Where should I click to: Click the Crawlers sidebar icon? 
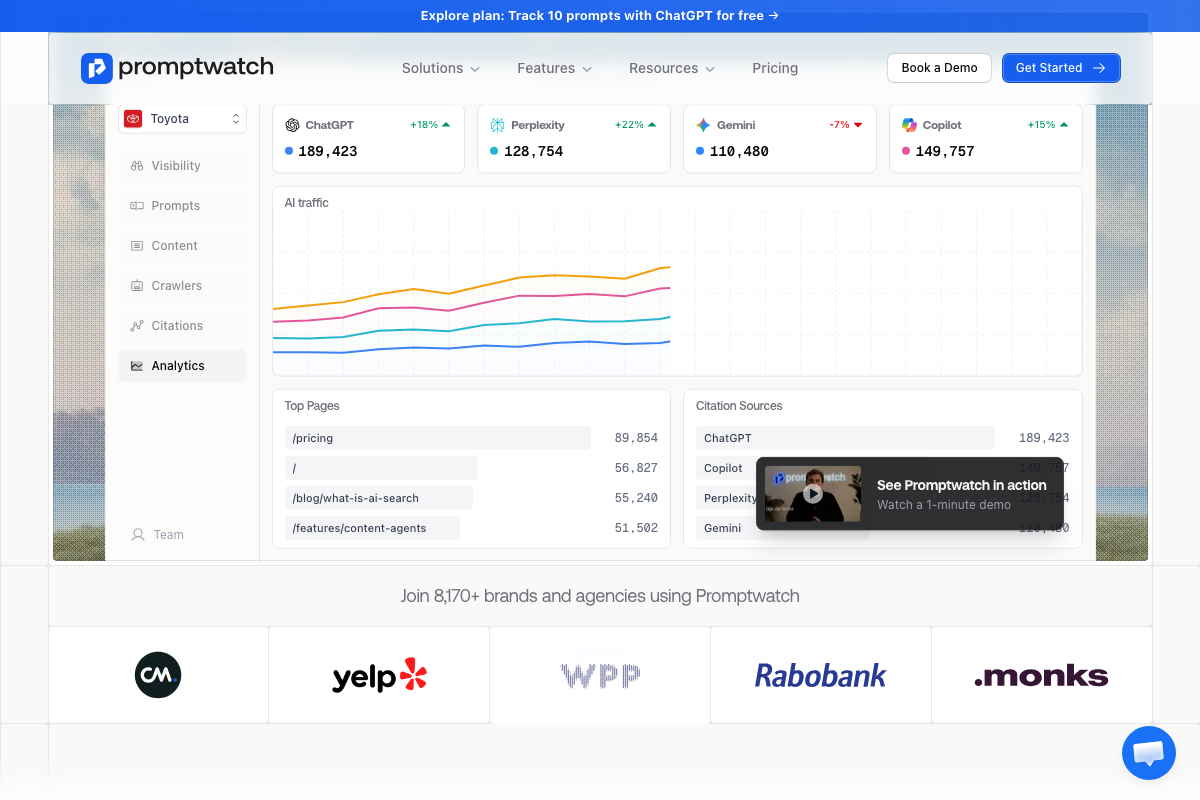click(137, 286)
